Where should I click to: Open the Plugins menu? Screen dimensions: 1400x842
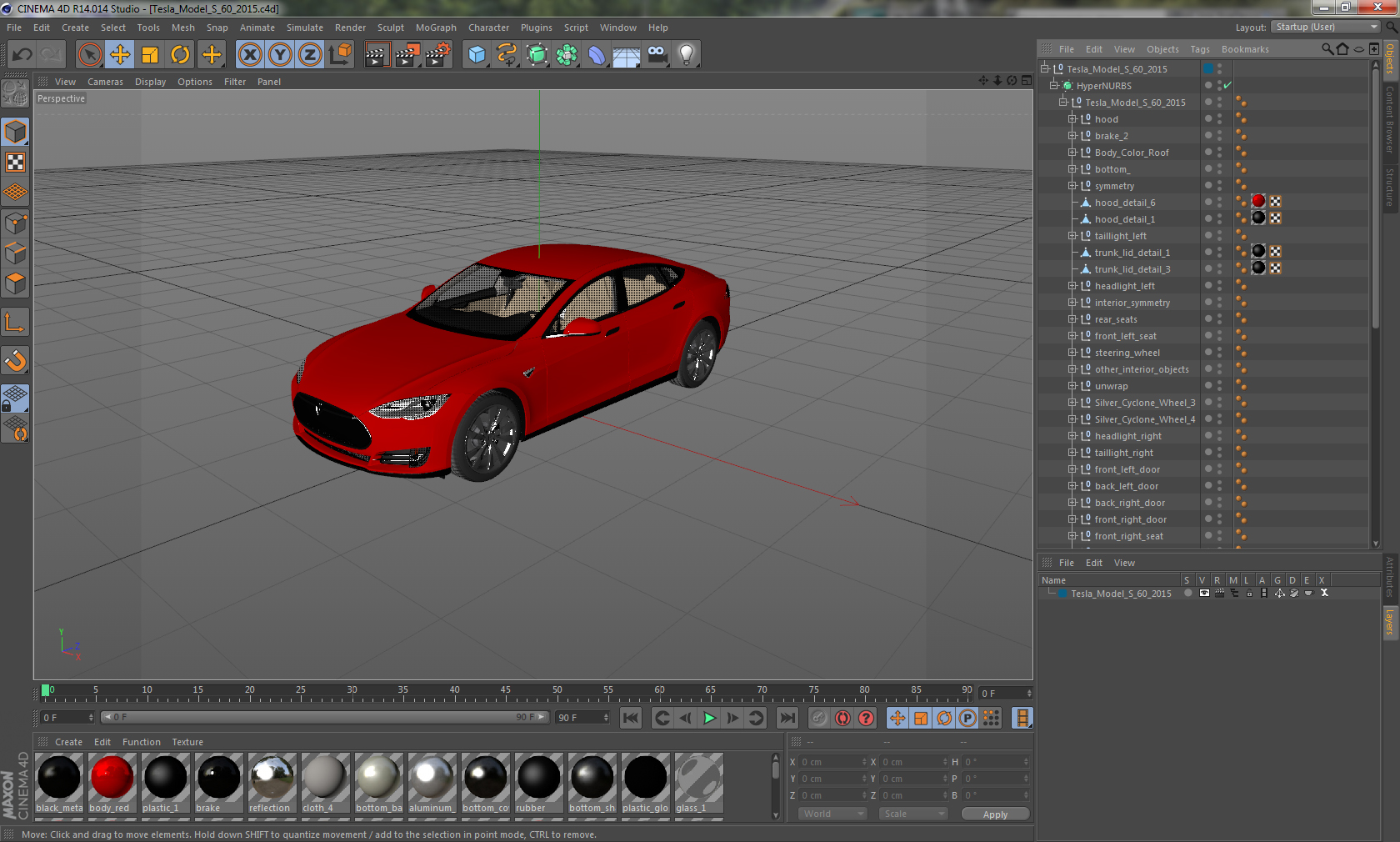tap(536, 28)
